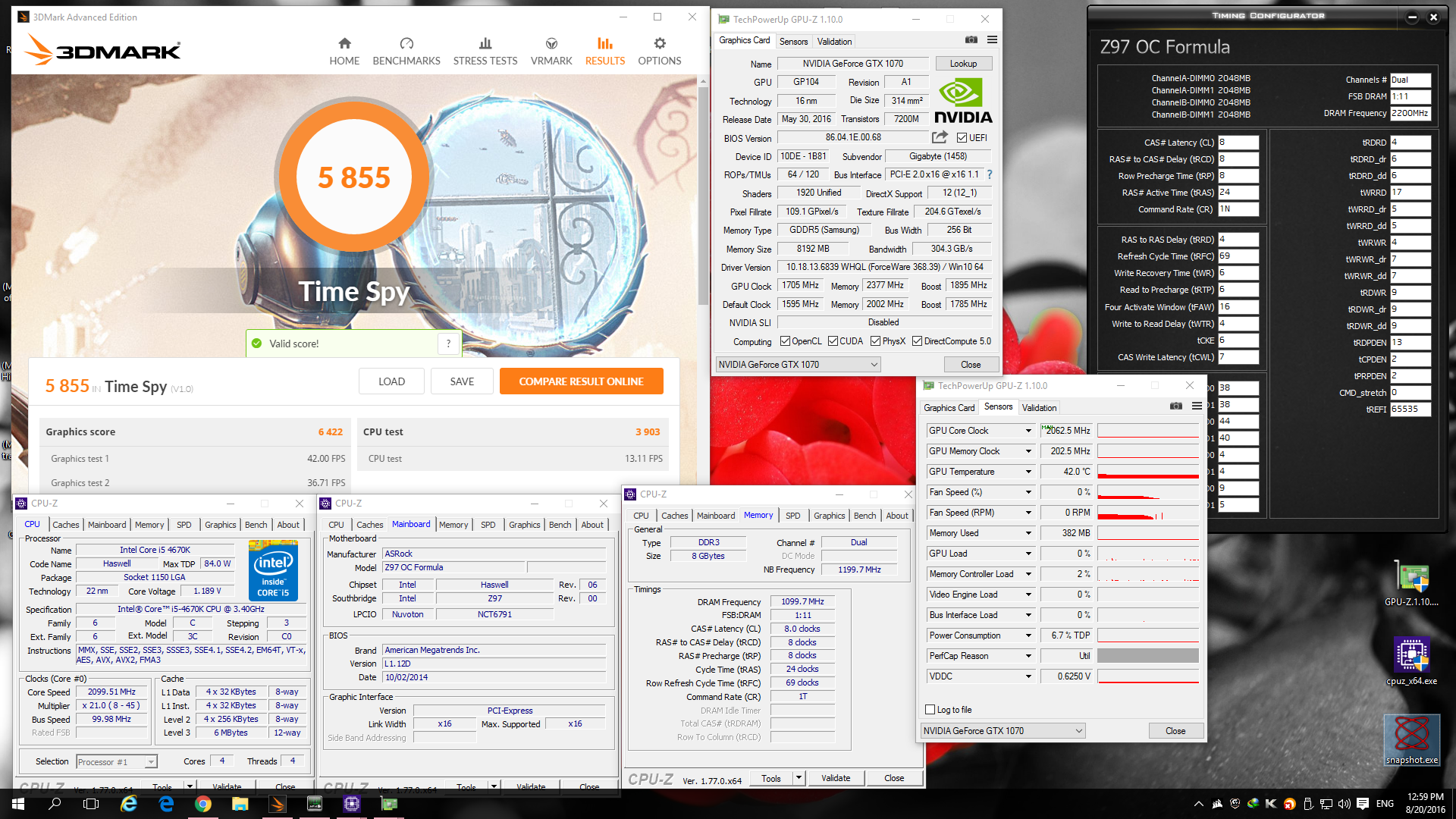Open GPU-Z desktop shortcut icon
1456x819 pixels.
(1411, 583)
